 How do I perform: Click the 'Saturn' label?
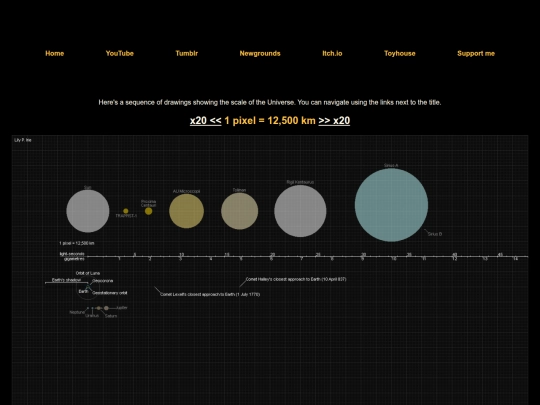click(x=111, y=316)
